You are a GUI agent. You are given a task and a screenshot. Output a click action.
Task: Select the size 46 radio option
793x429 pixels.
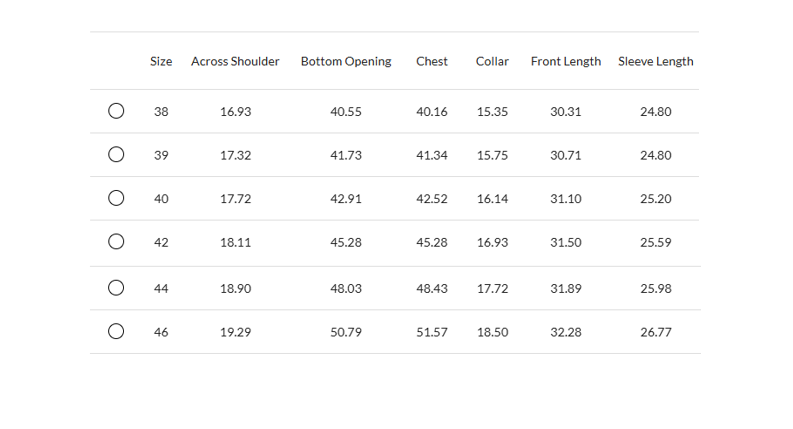point(116,331)
